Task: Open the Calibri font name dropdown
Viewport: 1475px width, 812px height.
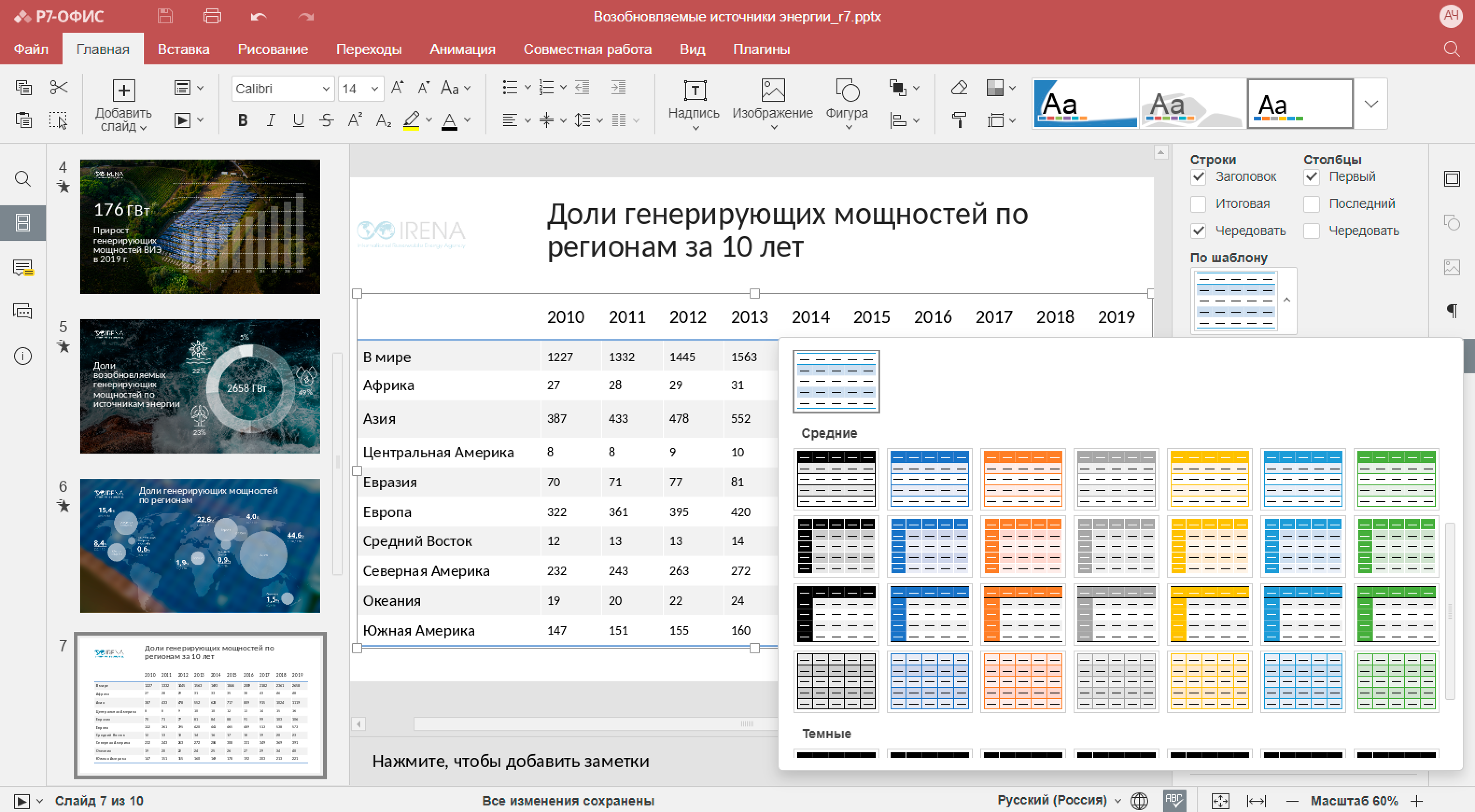Action: point(325,89)
